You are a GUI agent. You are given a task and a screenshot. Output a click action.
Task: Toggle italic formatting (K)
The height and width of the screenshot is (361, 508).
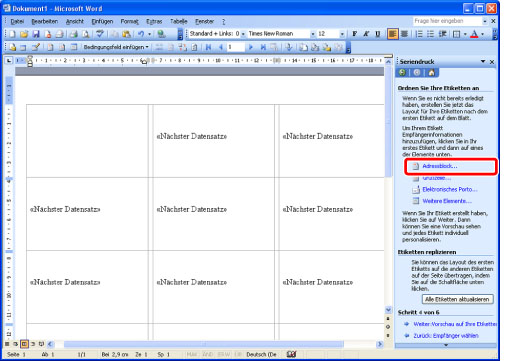(x=366, y=34)
